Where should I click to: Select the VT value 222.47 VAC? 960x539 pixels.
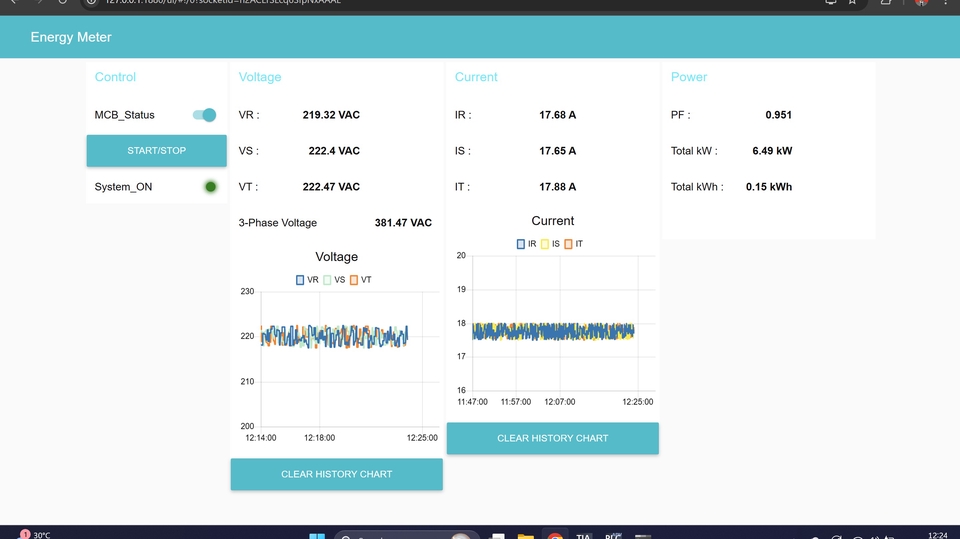pyautogui.click(x=331, y=187)
